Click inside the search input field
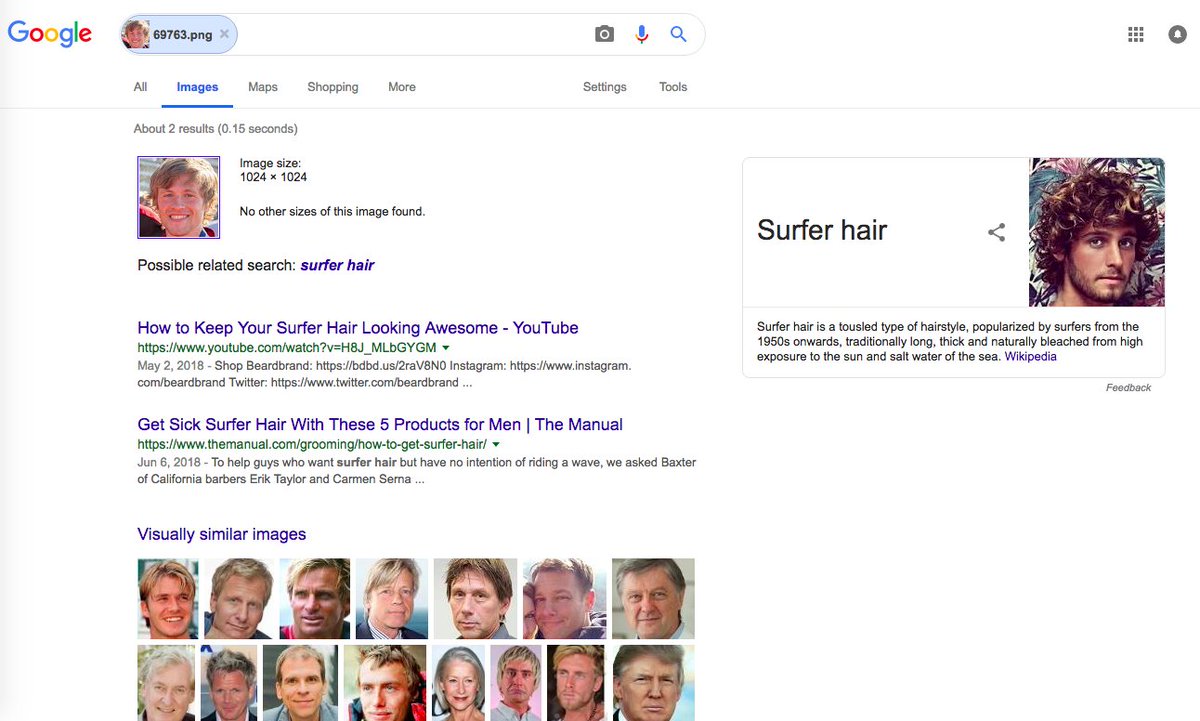The width and height of the screenshot is (1200, 721). (x=410, y=34)
